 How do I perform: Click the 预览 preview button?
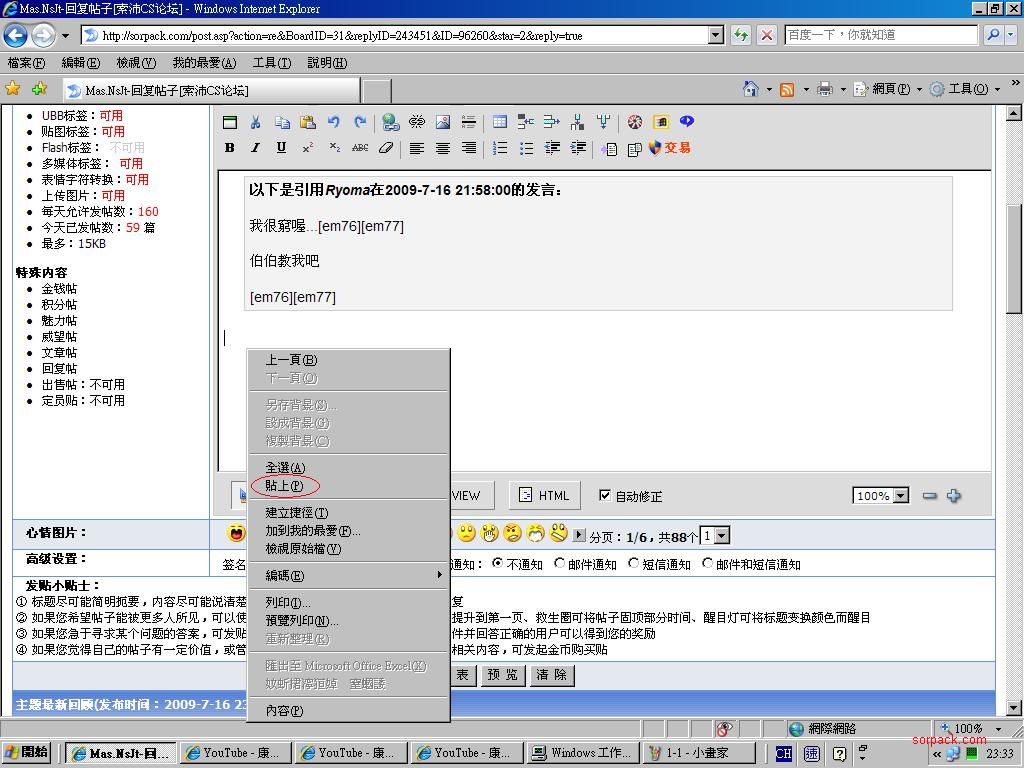coord(504,675)
